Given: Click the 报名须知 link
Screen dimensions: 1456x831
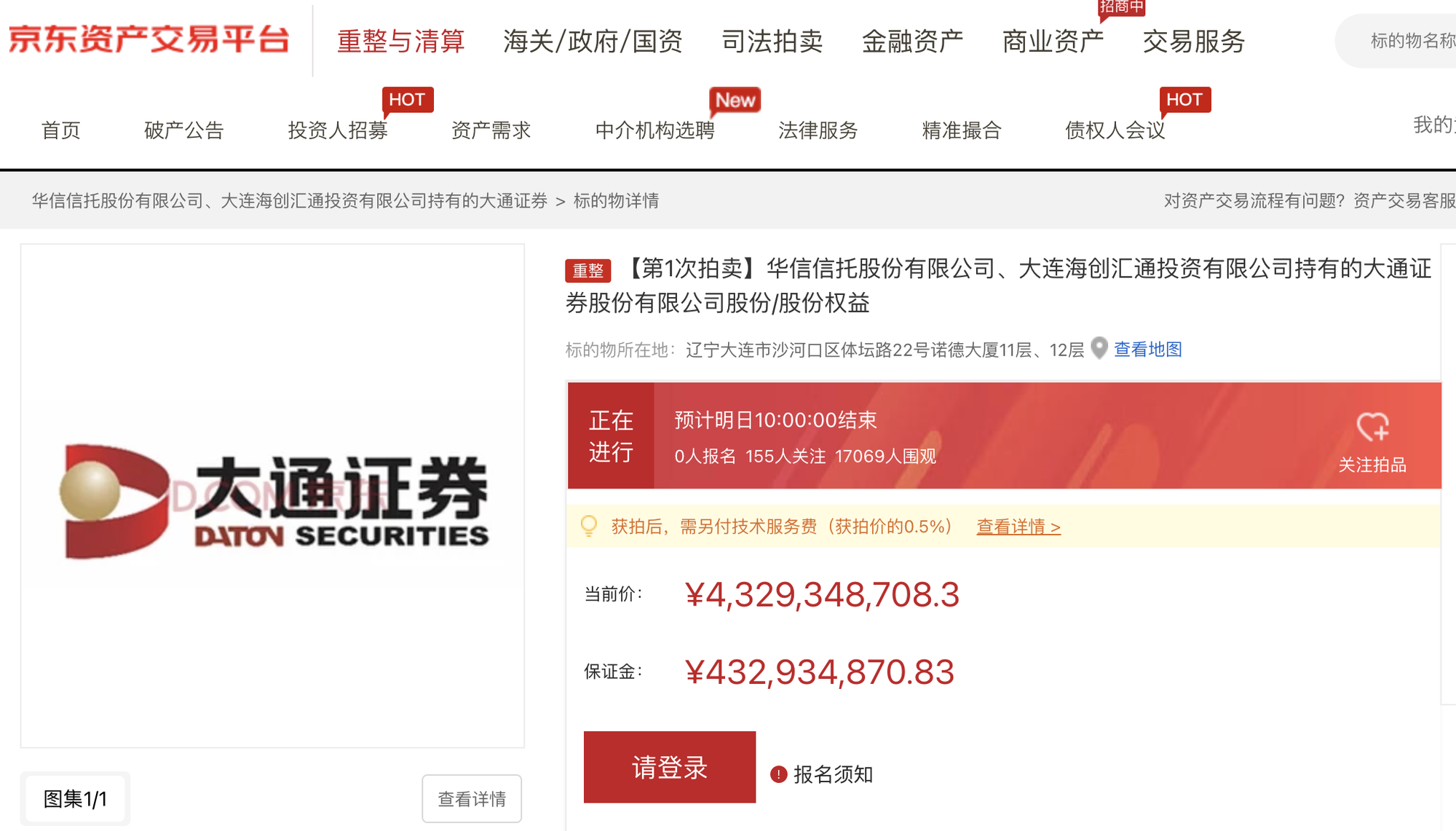Looking at the screenshot, I should point(833,774).
